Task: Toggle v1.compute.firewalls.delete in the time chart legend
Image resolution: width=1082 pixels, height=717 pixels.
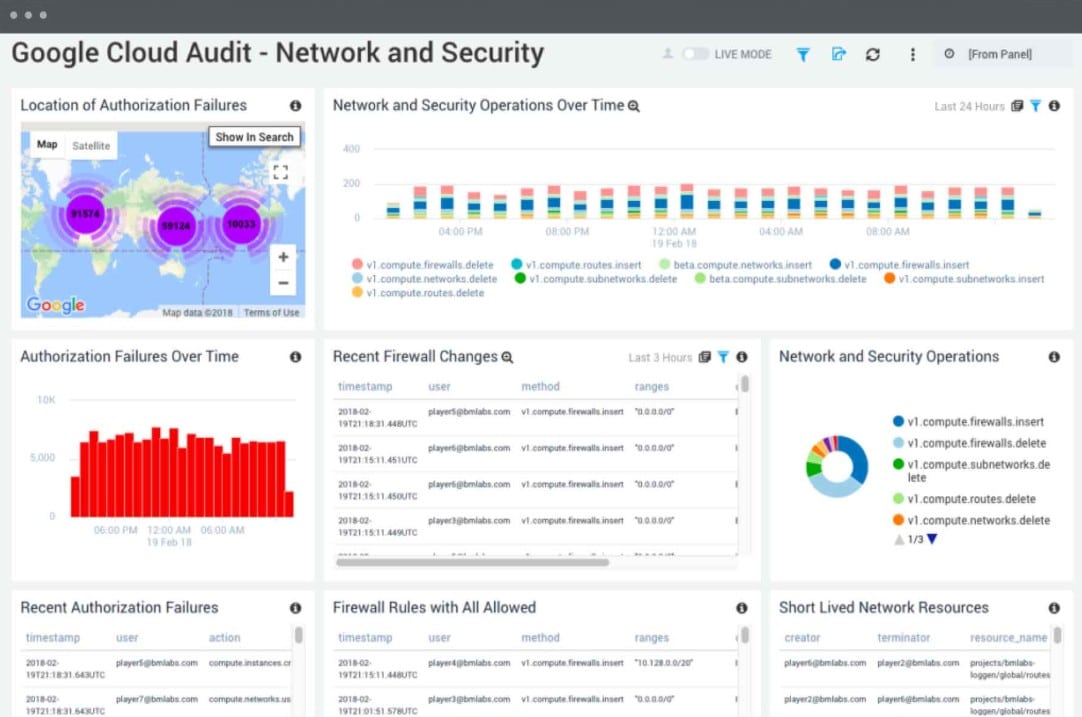Action: click(x=422, y=265)
